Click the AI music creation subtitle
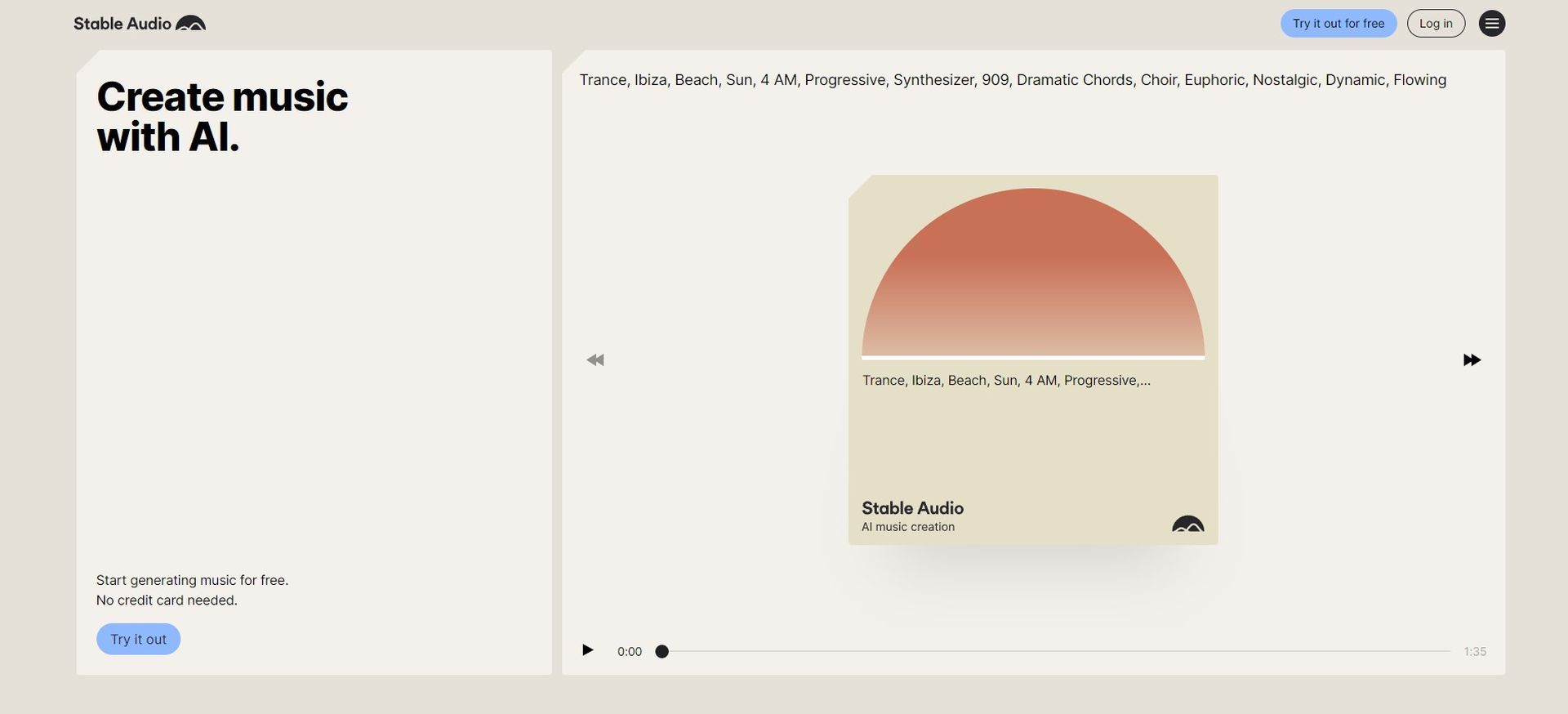The width and height of the screenshot is (1568, 714). click(908, 527)
